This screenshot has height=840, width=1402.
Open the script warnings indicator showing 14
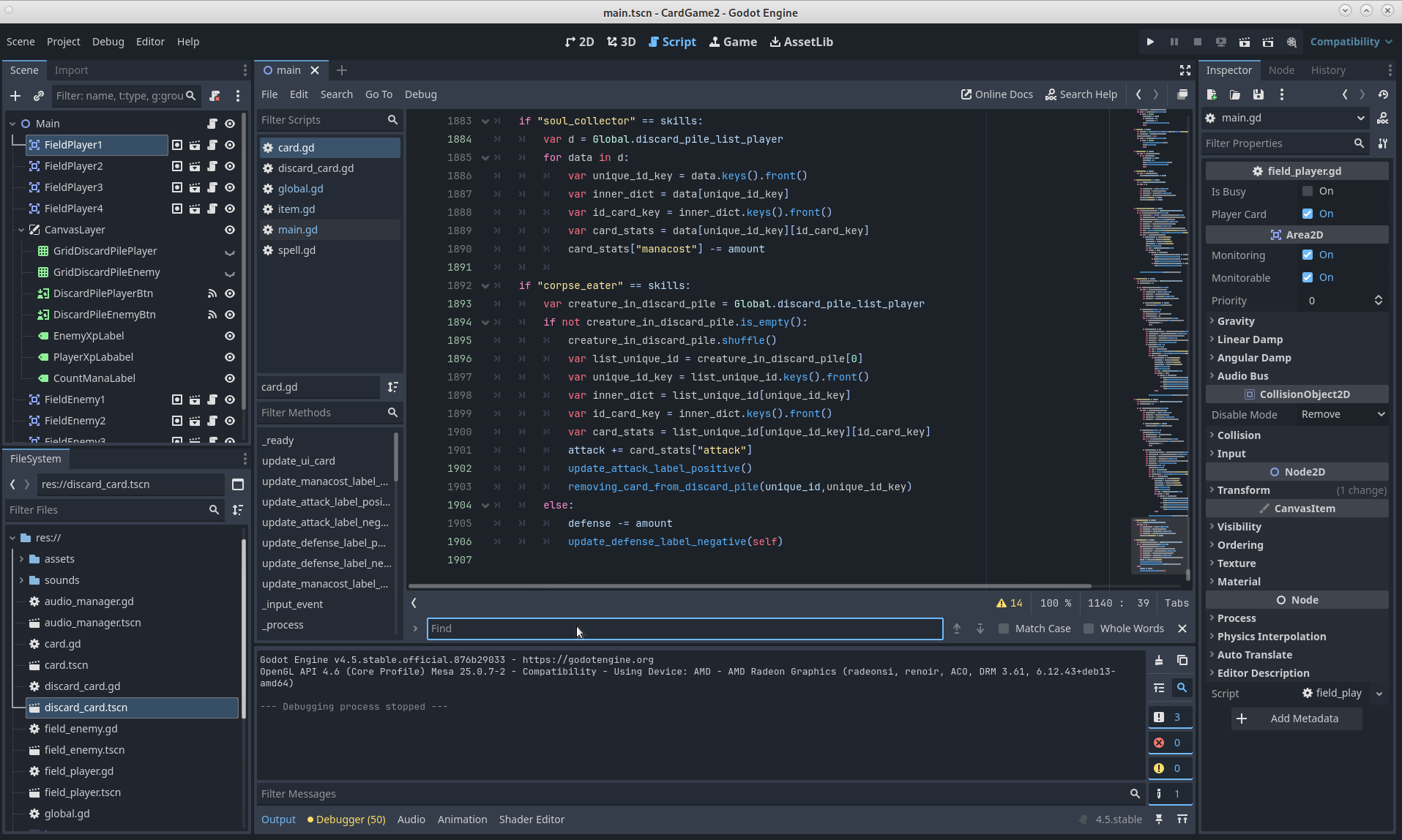[x=1009, y=603]
